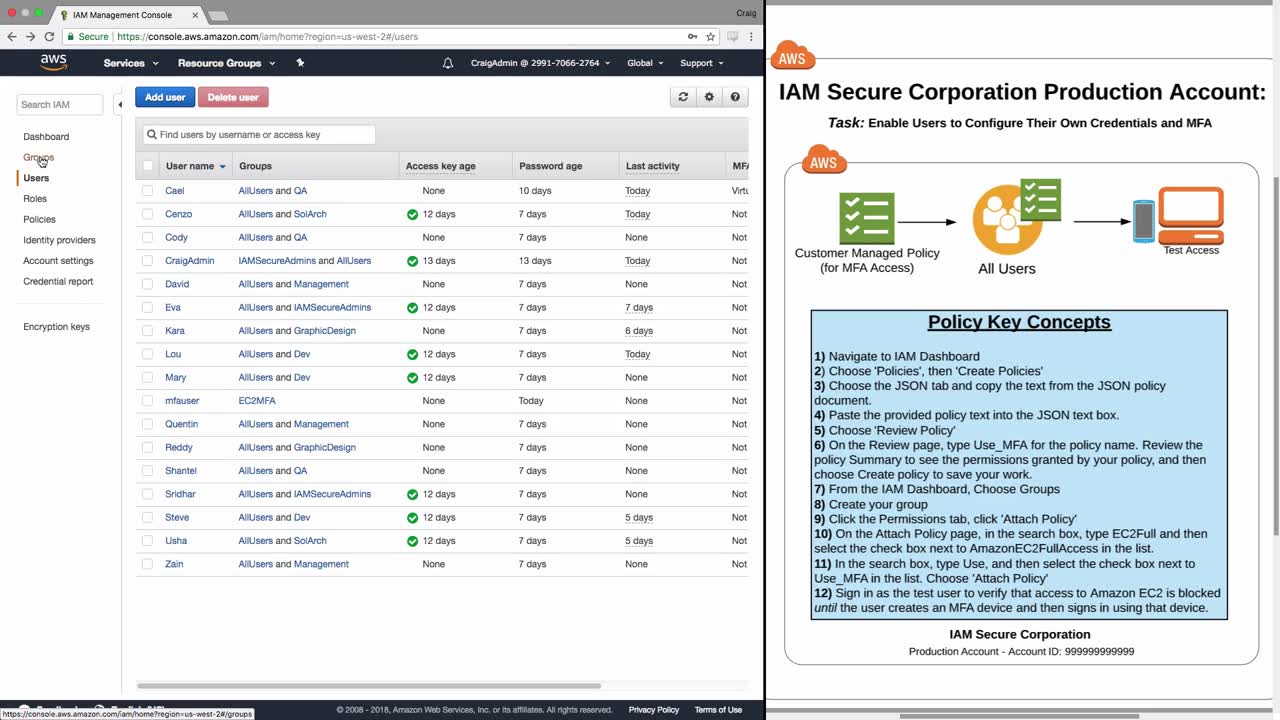
Task: Open the EC2MFA group link
Action: 257,401
